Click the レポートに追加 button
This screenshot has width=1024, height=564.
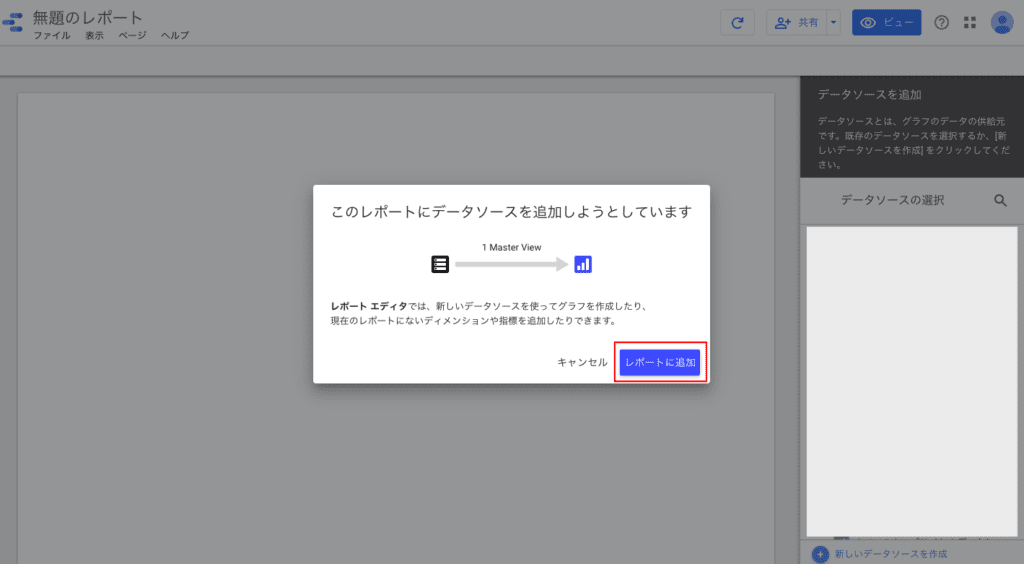660,362
